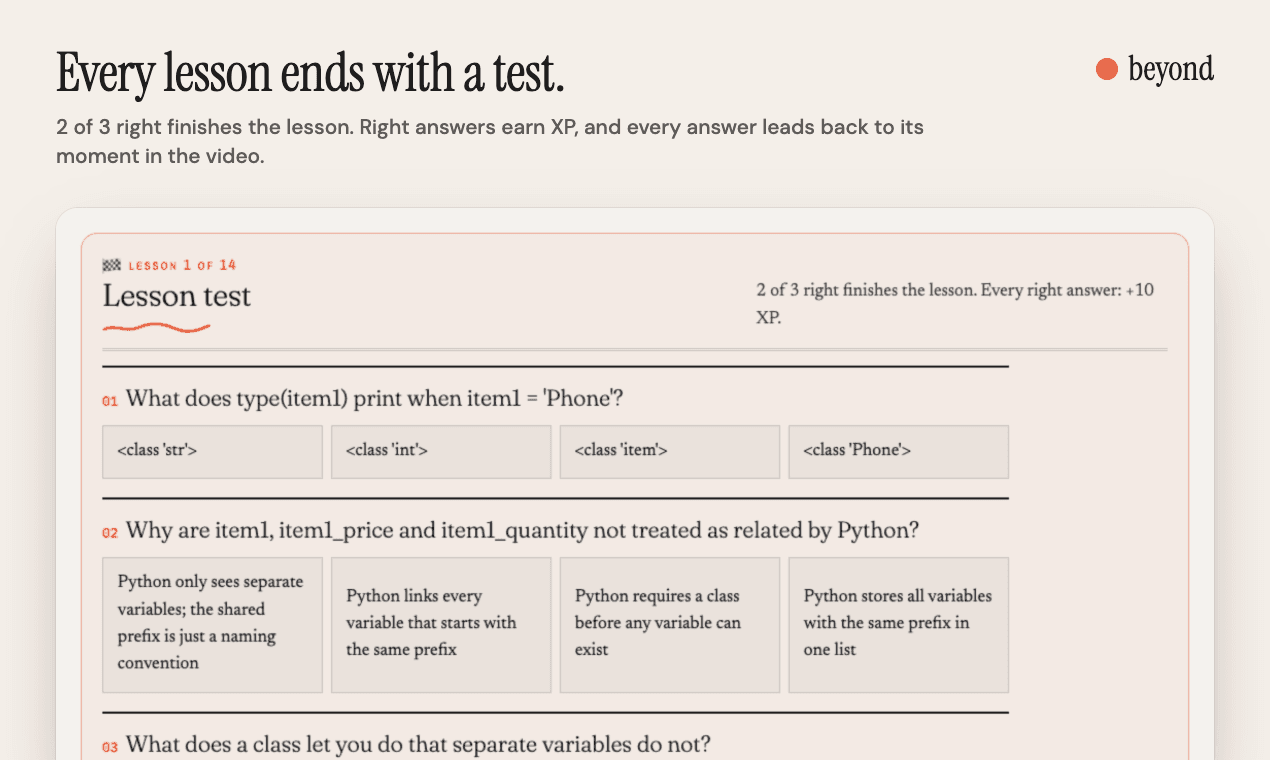The image size is (1270, 760).
Task: Click the 02 question number marker
Action: [x=110, y=533]
